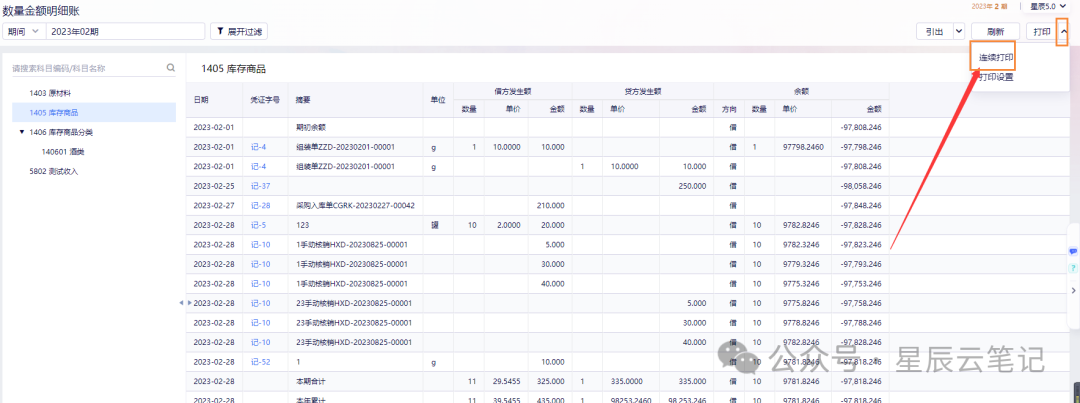Select 打印设置 from print menu
Screen dimensions: 1080x403
(x=996, y=78)
